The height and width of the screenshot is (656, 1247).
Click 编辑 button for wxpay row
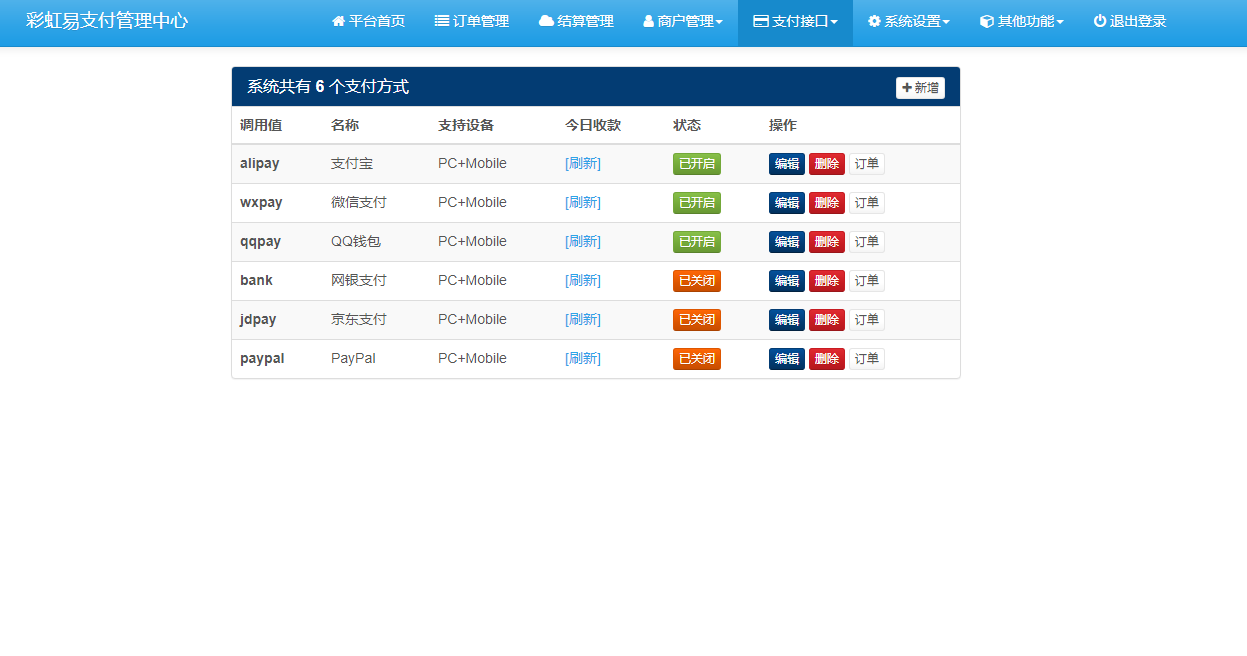click(786, 203)
